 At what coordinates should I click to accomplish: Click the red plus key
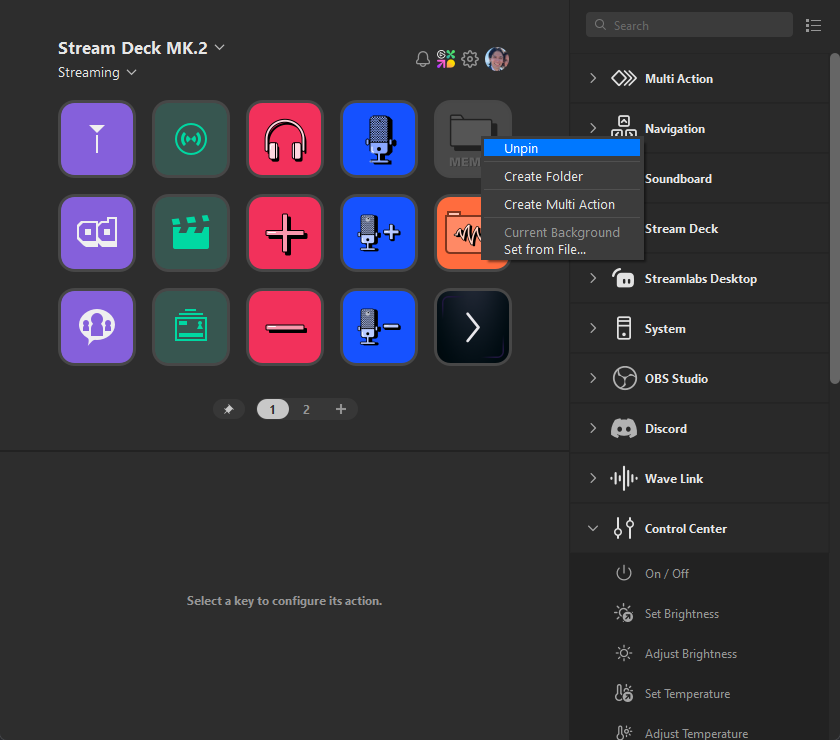click(285, 233)
